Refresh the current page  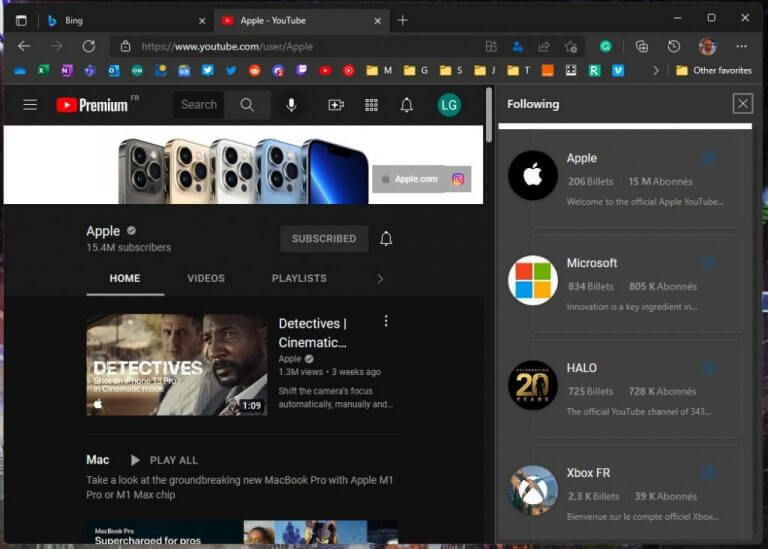(89, 47)
